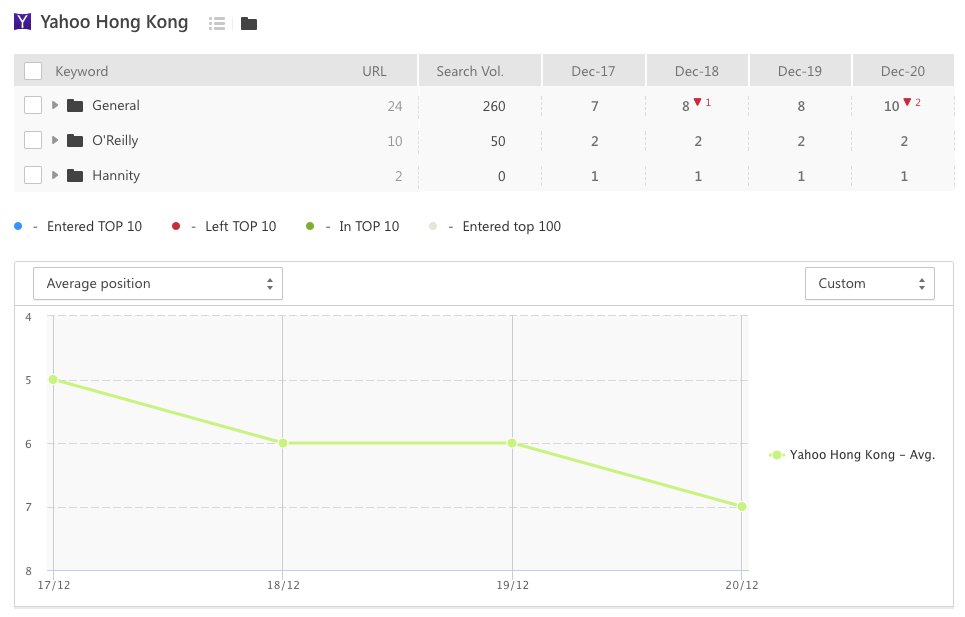Click red down arrow in General Dec-18
Image resolution: width=965 pixels, height=617 pixels.
697,102
